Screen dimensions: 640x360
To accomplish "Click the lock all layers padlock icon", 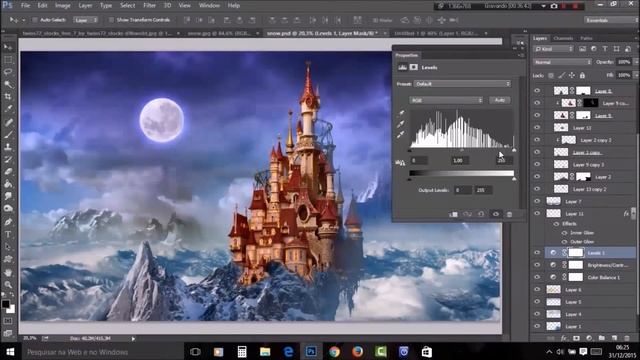I will (x=582, y=75).
